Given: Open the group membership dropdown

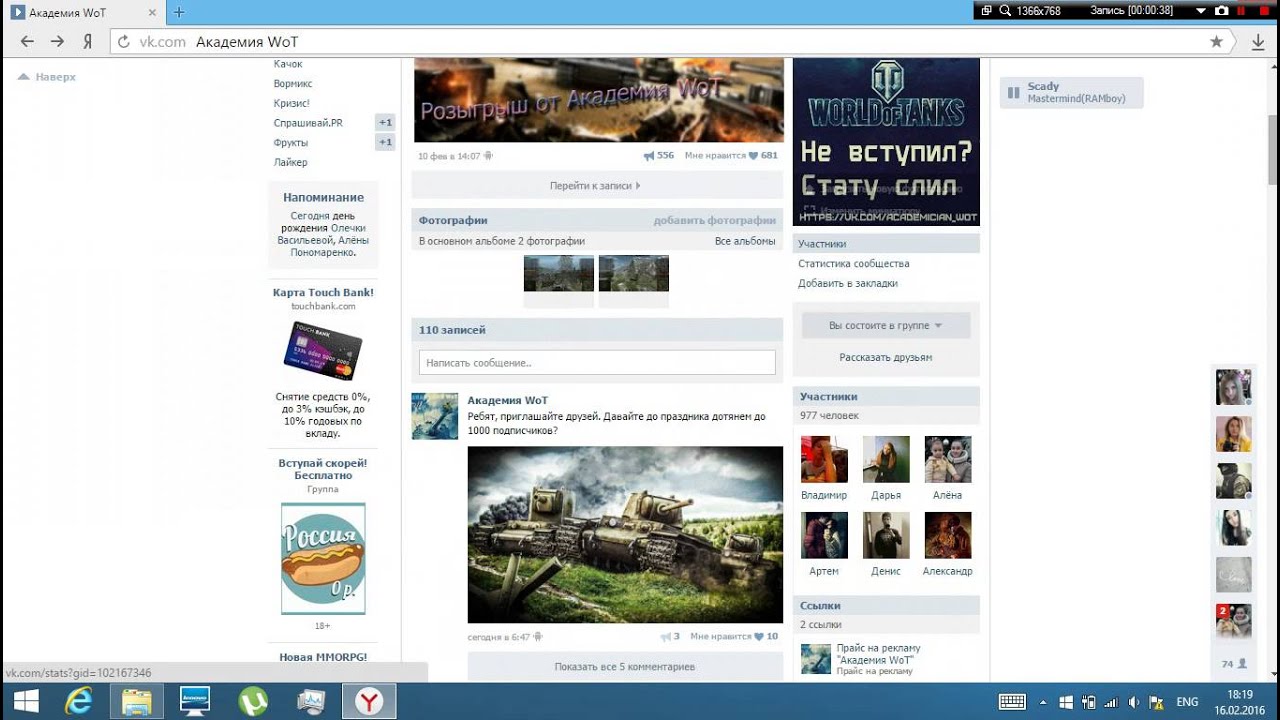Looking at the screenshot, I should click(886, 326).
